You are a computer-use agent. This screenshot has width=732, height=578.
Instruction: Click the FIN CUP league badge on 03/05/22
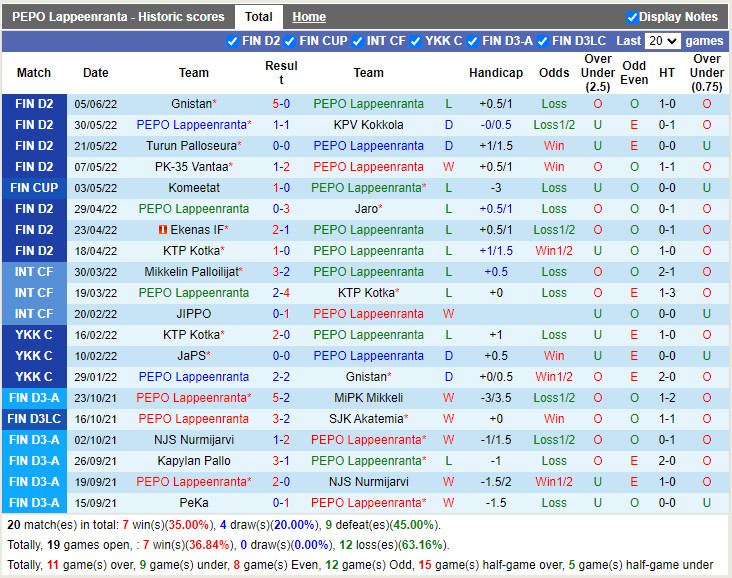click(x=34, y=188)
